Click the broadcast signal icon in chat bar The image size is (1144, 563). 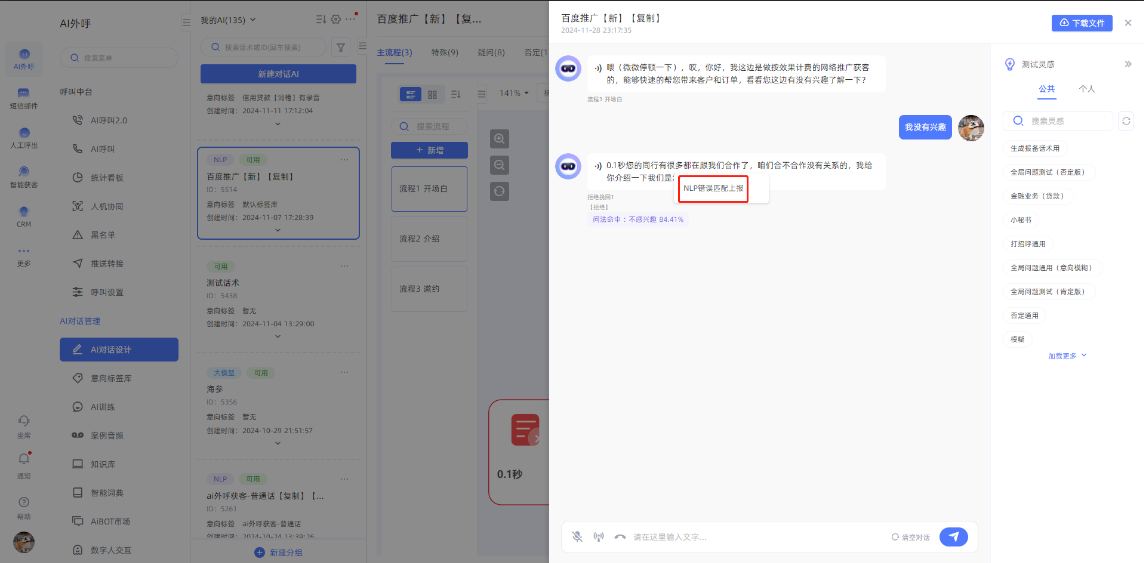[598, 537]
